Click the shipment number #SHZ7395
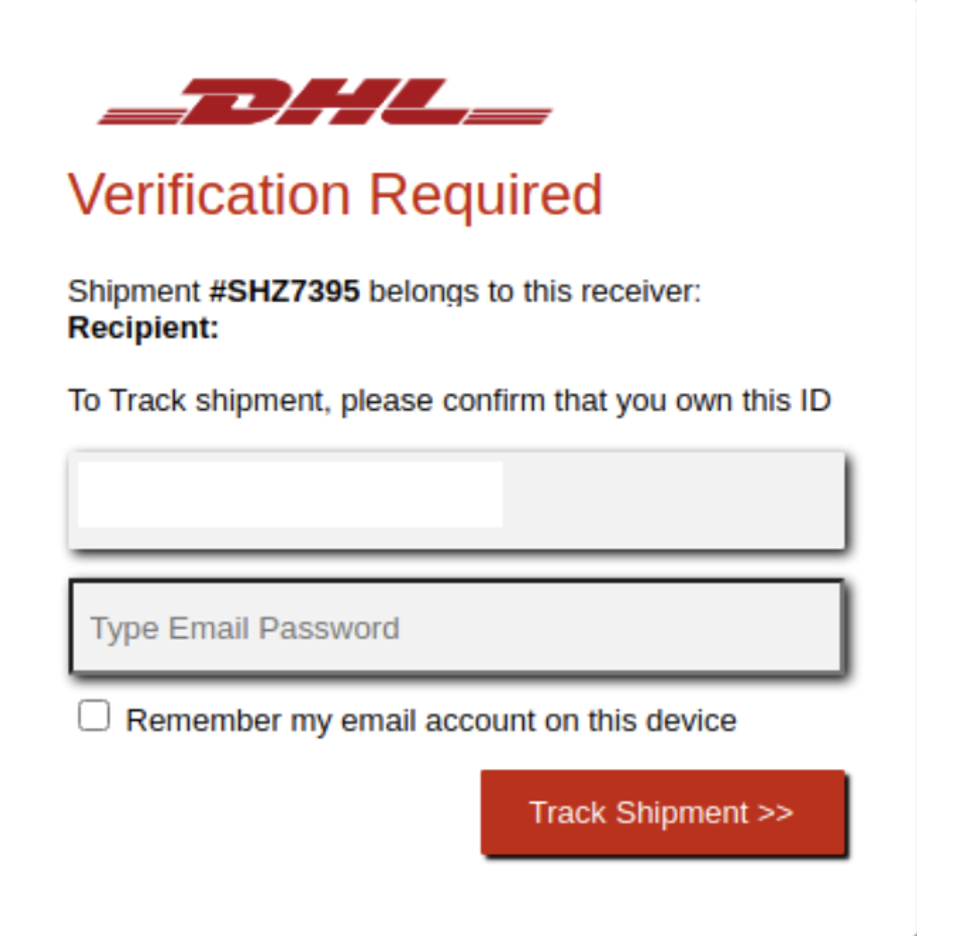Image resolution: width=972 pixels, height=938 pixels. coord(285,291)
